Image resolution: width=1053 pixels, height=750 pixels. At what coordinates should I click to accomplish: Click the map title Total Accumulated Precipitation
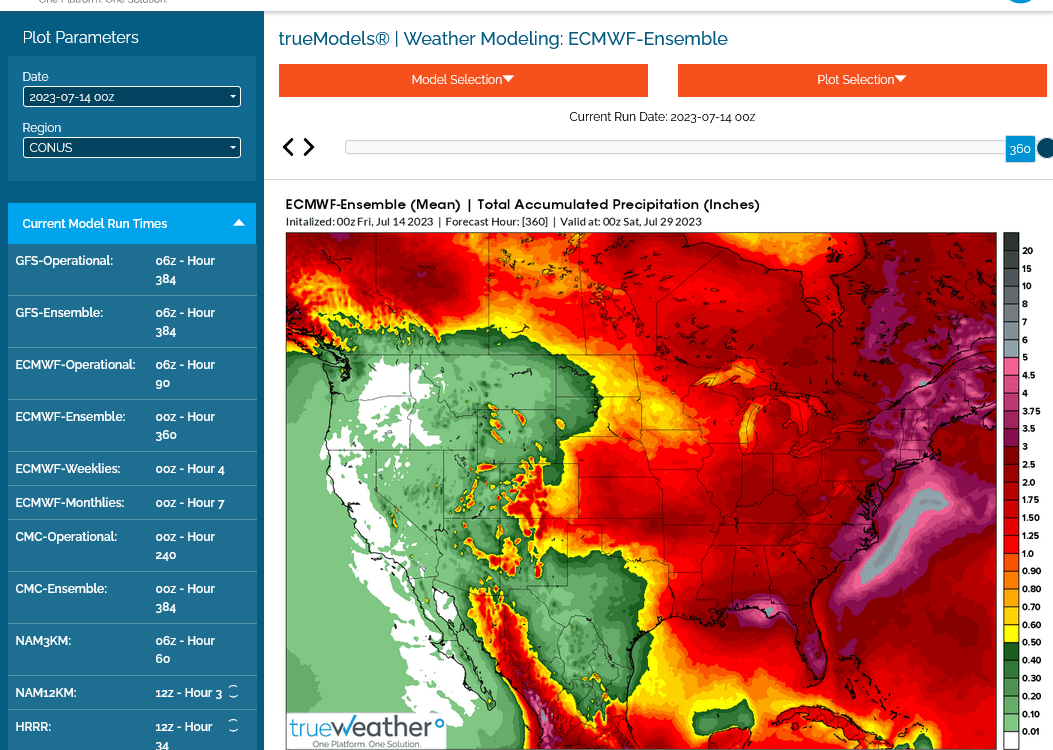tap(522, 204)
